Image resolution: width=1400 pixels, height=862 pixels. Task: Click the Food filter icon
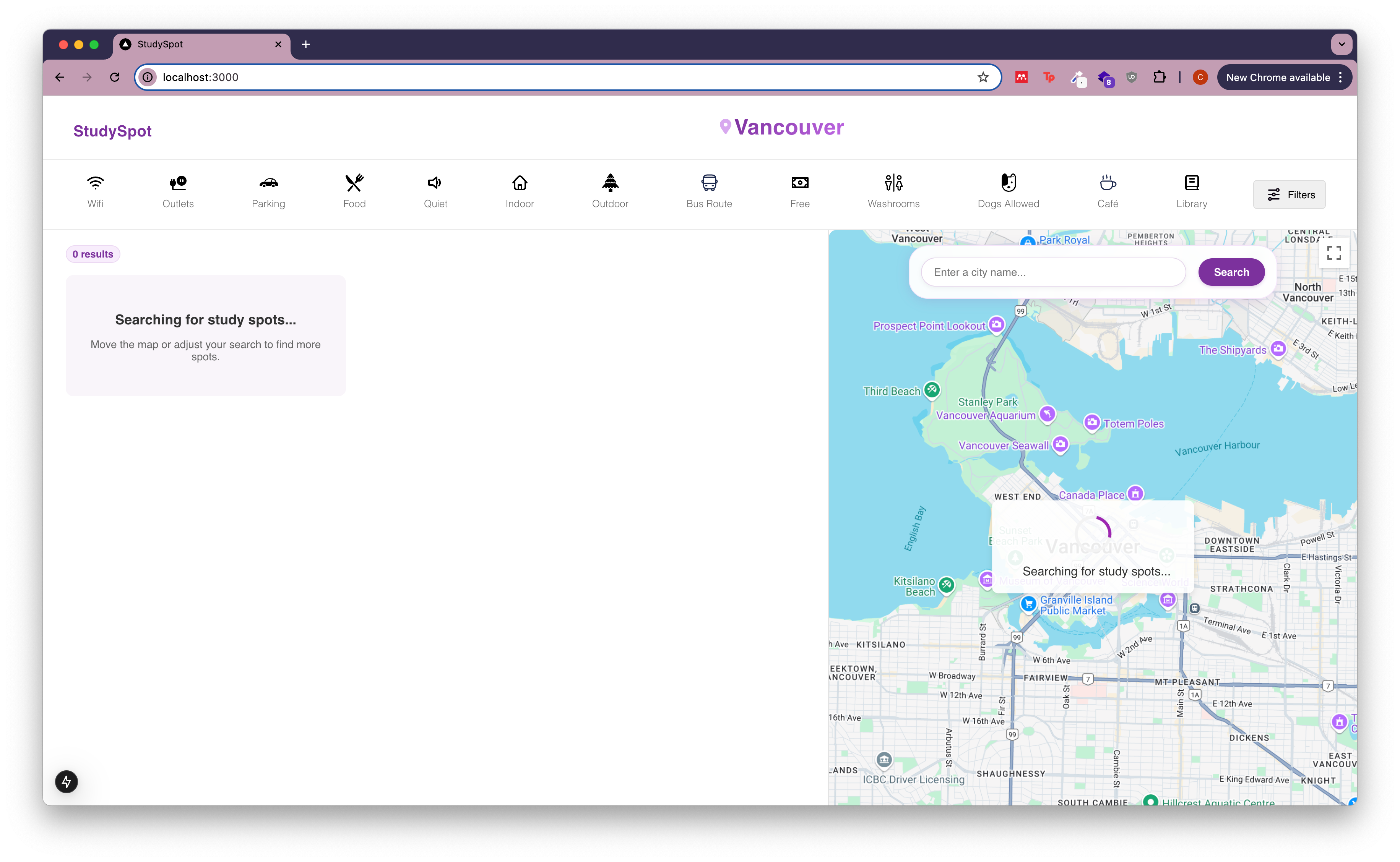[x=354, y=182]
